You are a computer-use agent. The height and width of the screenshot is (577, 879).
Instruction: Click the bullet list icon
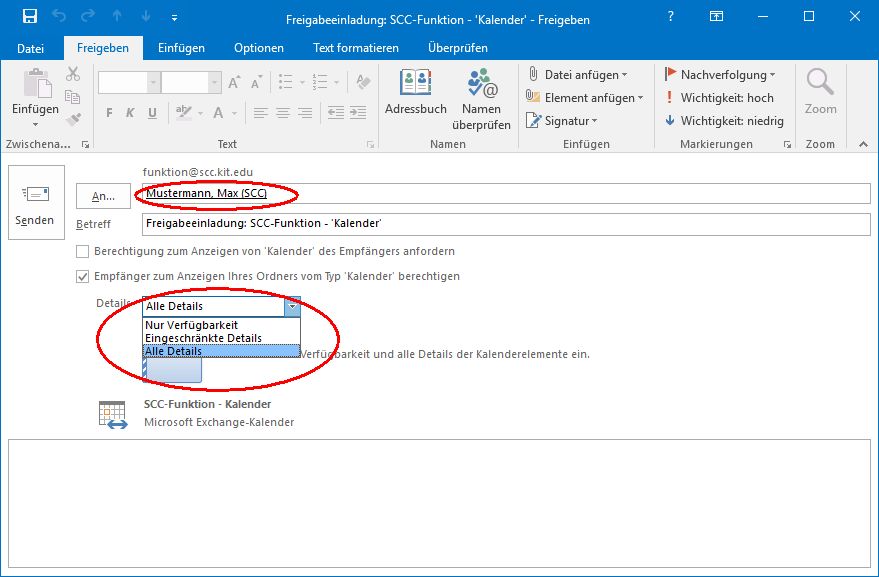(x=286, y=82)
